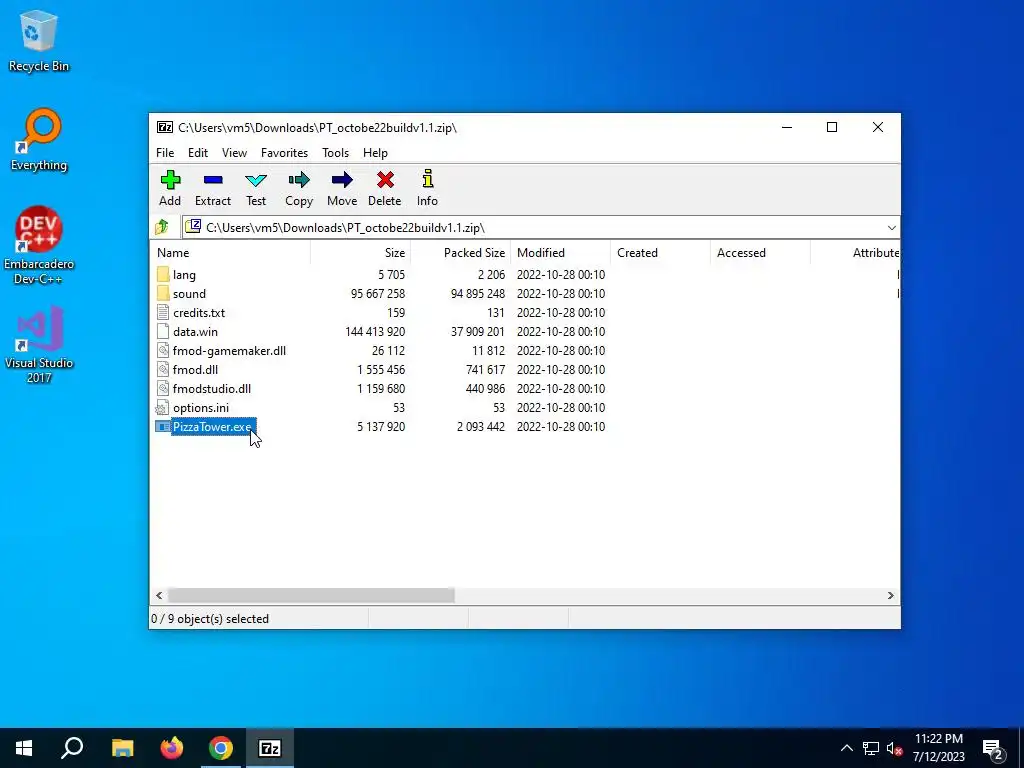Open the File menu
Viewport: 1024px width, 768px height.
click(x=165, y=153)
